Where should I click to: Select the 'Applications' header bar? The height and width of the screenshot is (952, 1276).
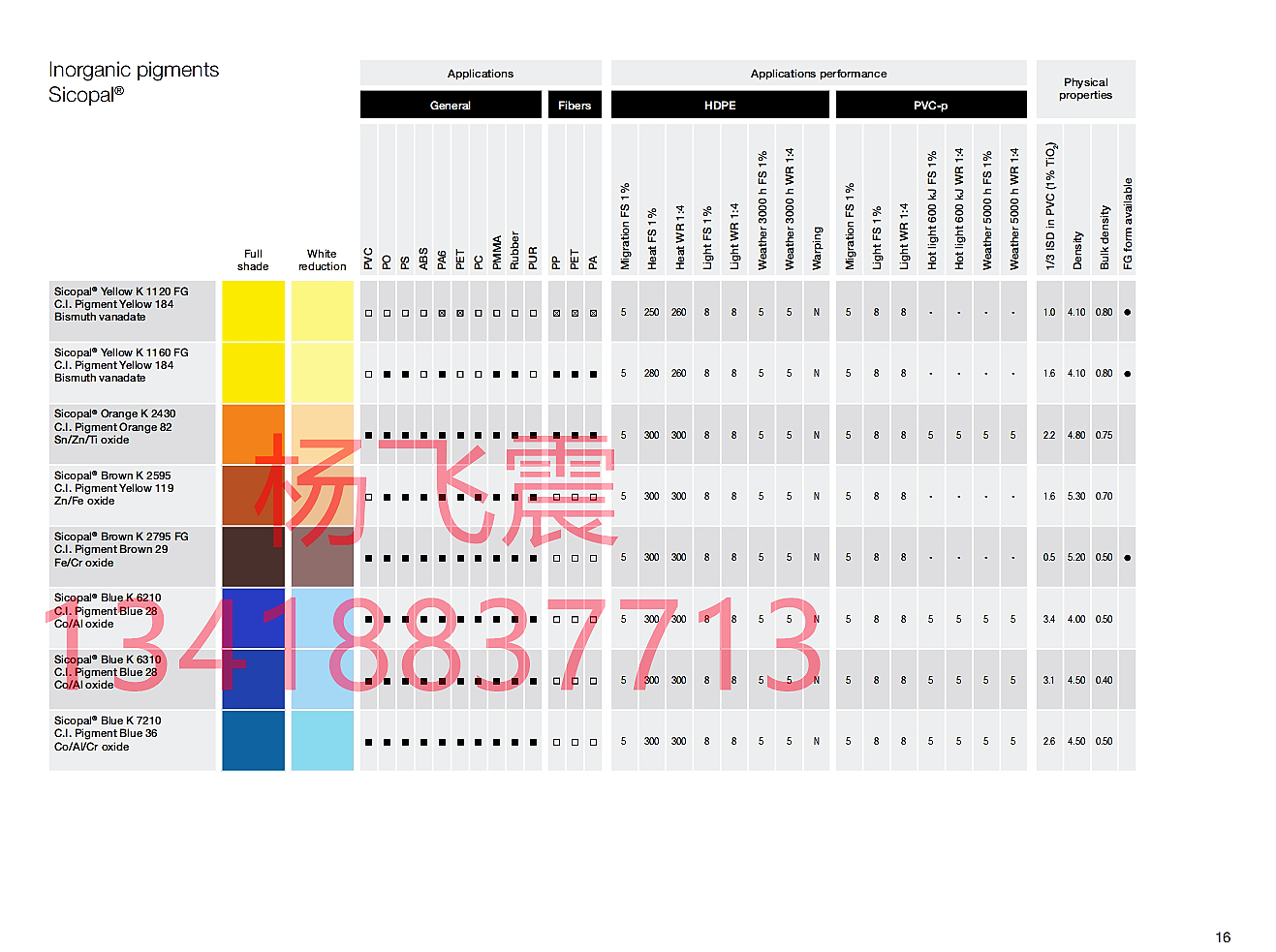[x=481, y=74]
